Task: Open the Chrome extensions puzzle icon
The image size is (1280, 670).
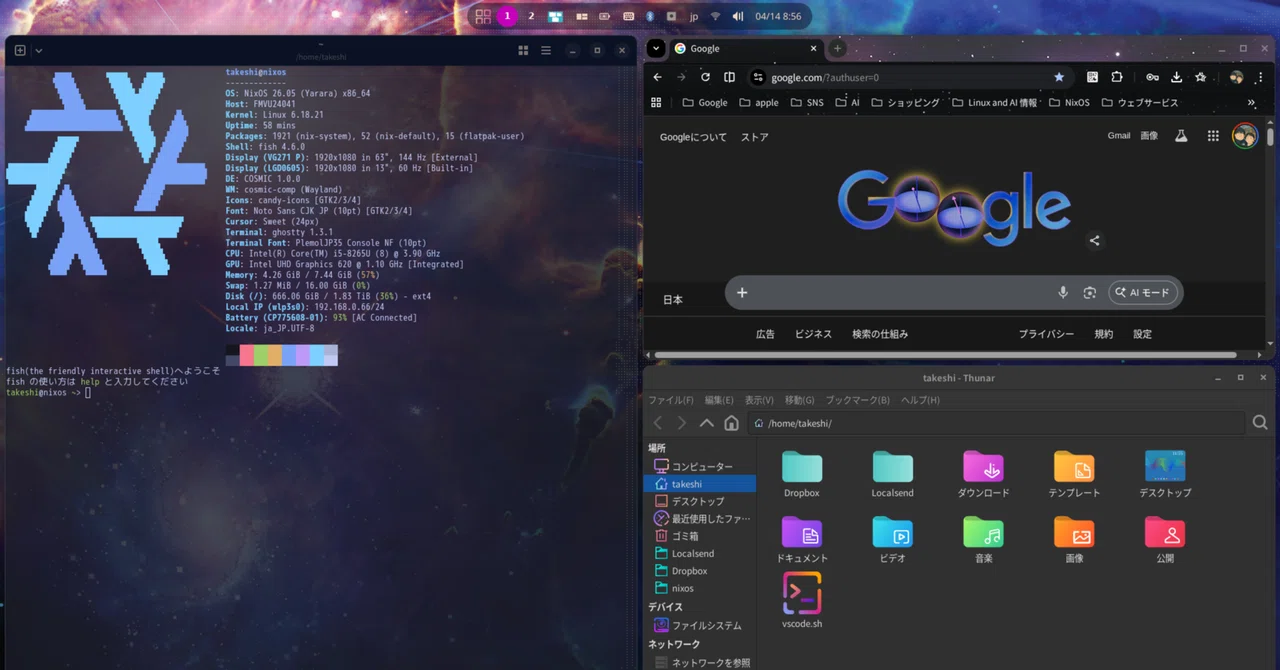Action: point(1117,77)
